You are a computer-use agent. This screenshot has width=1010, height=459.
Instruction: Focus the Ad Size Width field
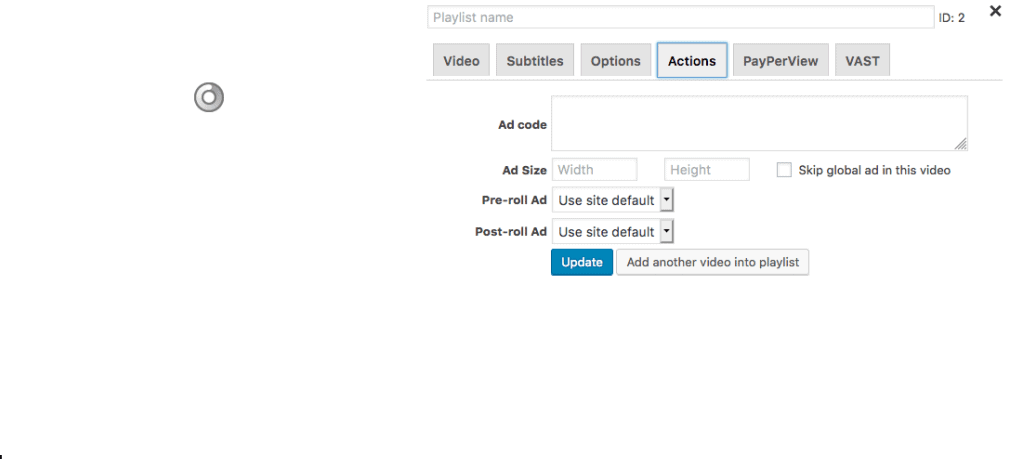(x=595, y=169)
